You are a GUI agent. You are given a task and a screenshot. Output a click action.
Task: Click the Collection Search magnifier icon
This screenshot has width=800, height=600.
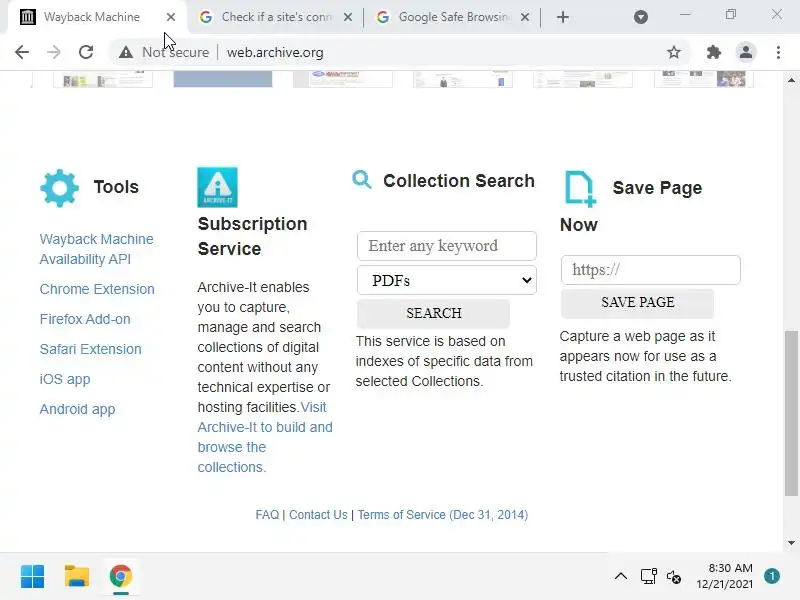tap(362, 180)
